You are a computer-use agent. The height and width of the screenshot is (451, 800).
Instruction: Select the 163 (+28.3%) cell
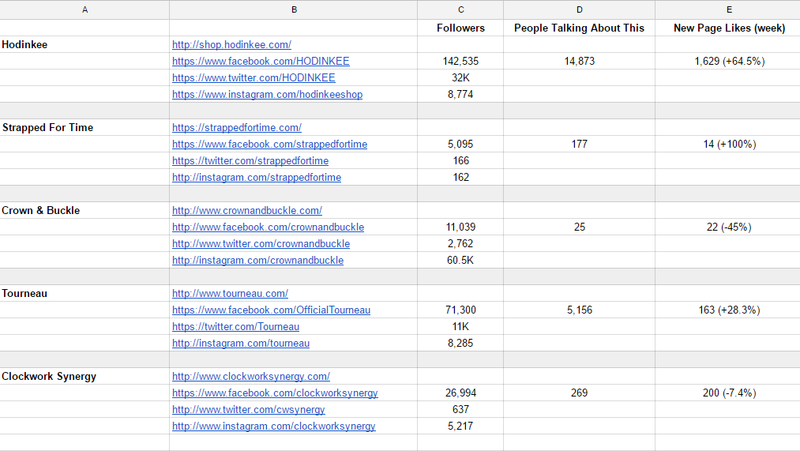(729, 310)
